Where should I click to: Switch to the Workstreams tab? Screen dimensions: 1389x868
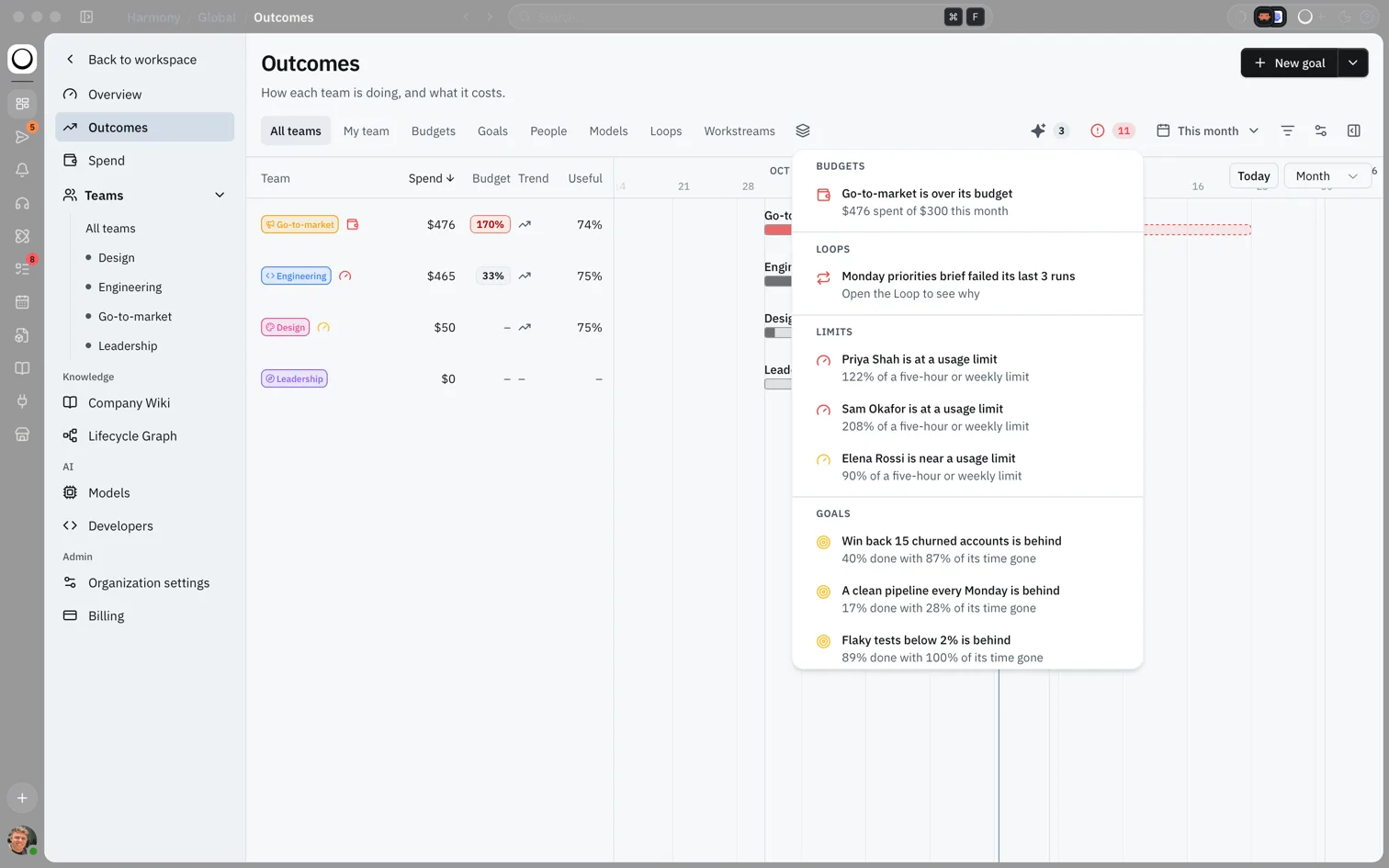tap(740, 130)
